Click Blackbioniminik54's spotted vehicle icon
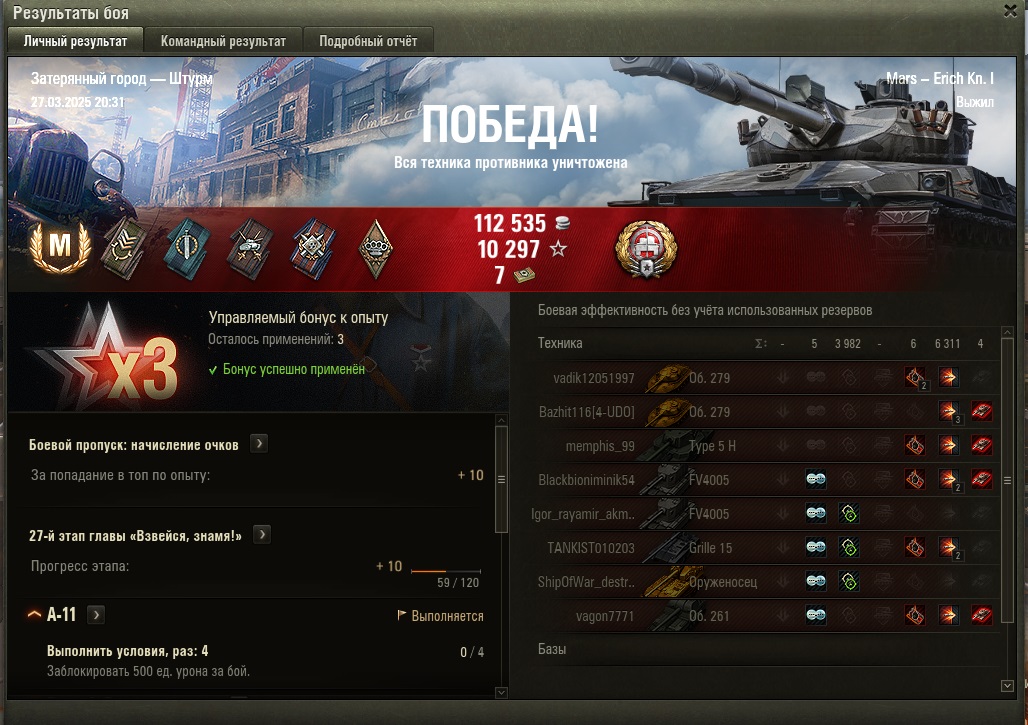The height and width of the screenshot is (725, 1028). pos(816,480)
